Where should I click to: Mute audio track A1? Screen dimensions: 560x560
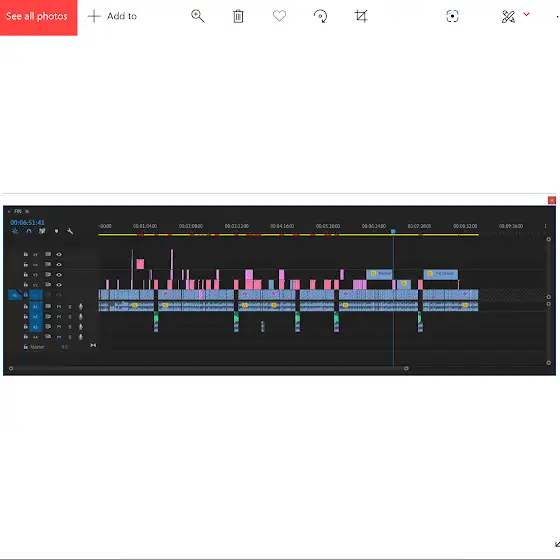(x=59, y=306)
